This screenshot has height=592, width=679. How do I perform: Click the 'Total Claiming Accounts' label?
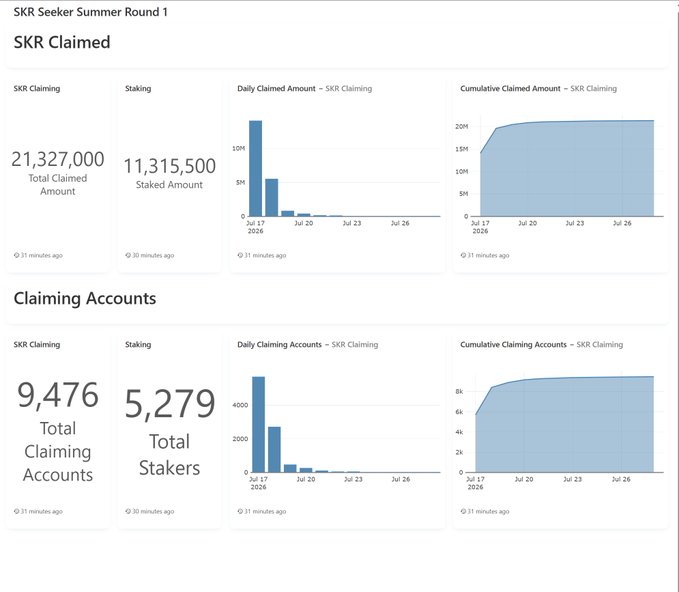[58, 452]
